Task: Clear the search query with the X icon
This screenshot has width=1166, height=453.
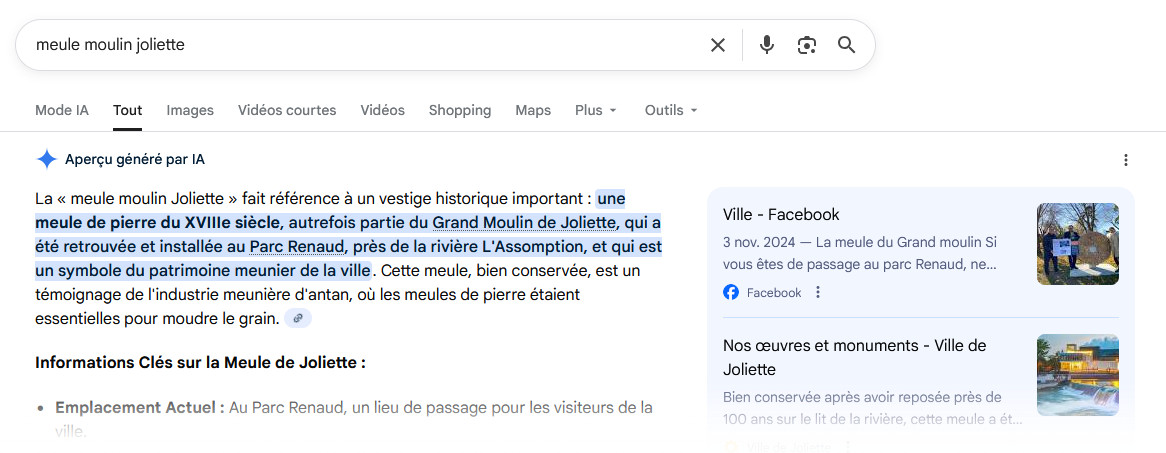Action: coord(717,45)
